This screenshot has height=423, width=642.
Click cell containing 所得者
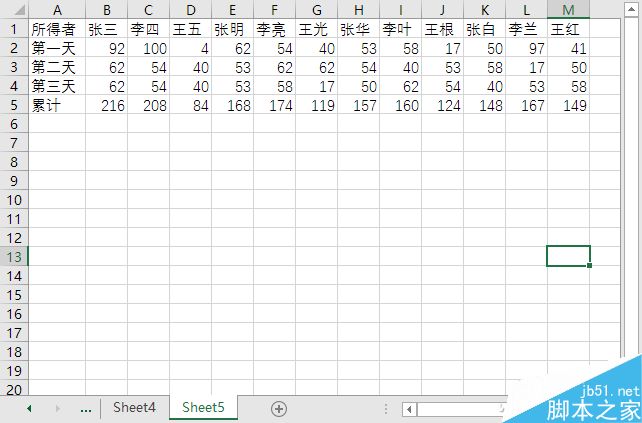(57, 29)
